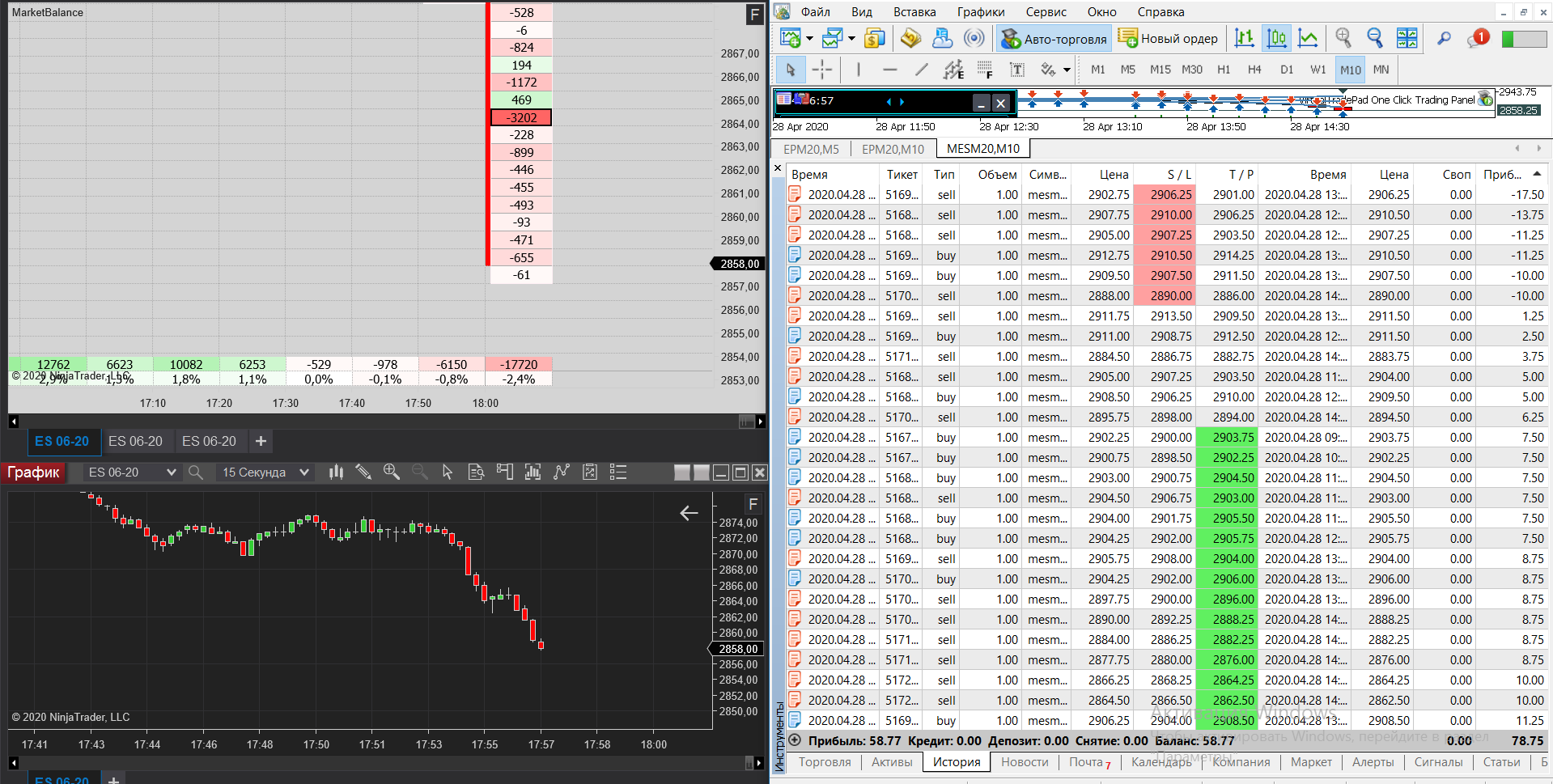Enable the M5 timeframe
1553x784 pixels.
[1128, 70]
